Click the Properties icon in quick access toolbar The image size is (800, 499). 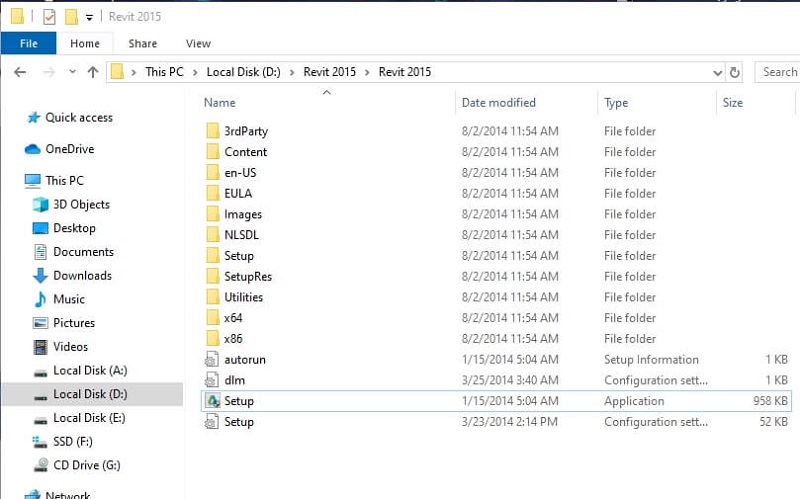(x=49, y=17)
